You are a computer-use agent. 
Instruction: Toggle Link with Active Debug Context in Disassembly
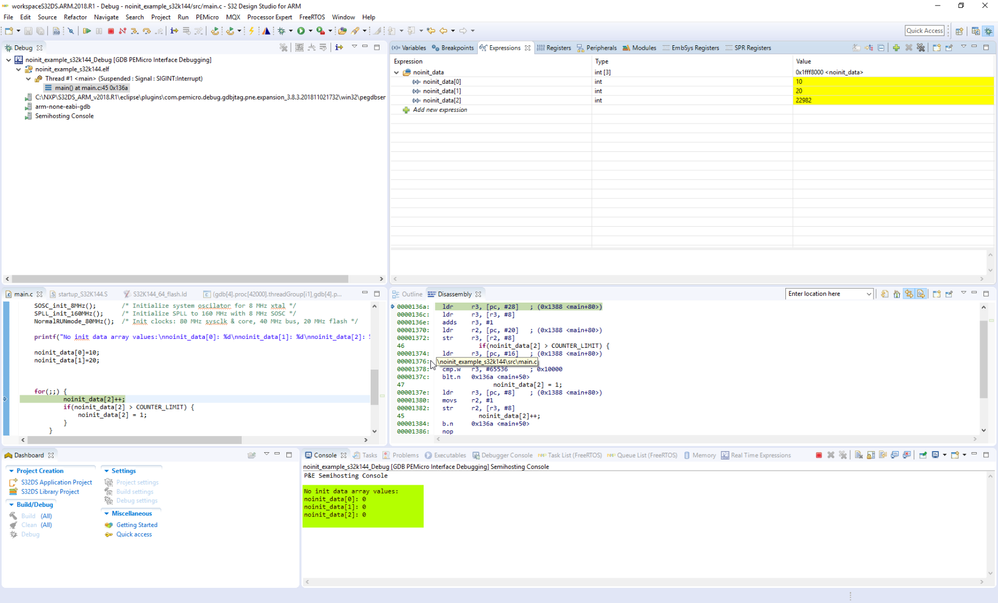pyautogui.click(x=909, y=294)
